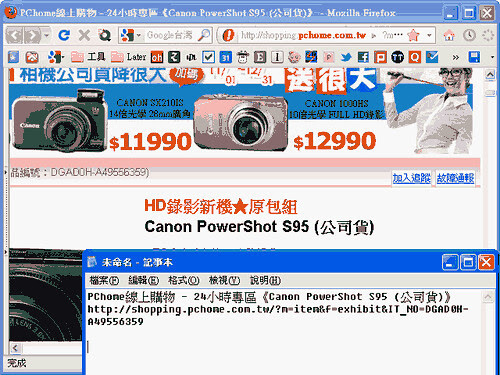Click the Notepad icon in its title bar
Screen dimensions: 500x375
(x=92, y=262)
